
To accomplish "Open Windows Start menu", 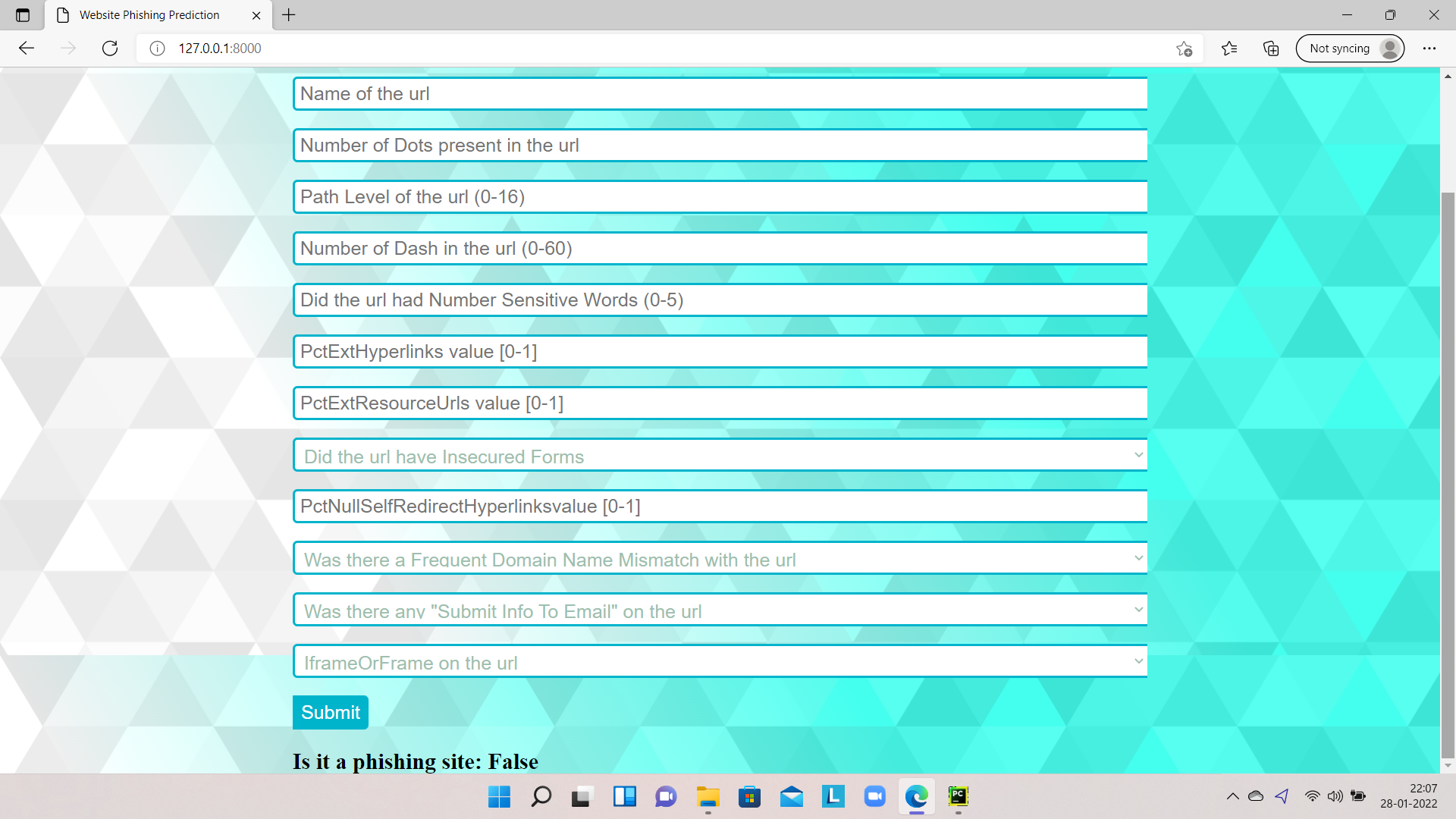I will point(499,796).
